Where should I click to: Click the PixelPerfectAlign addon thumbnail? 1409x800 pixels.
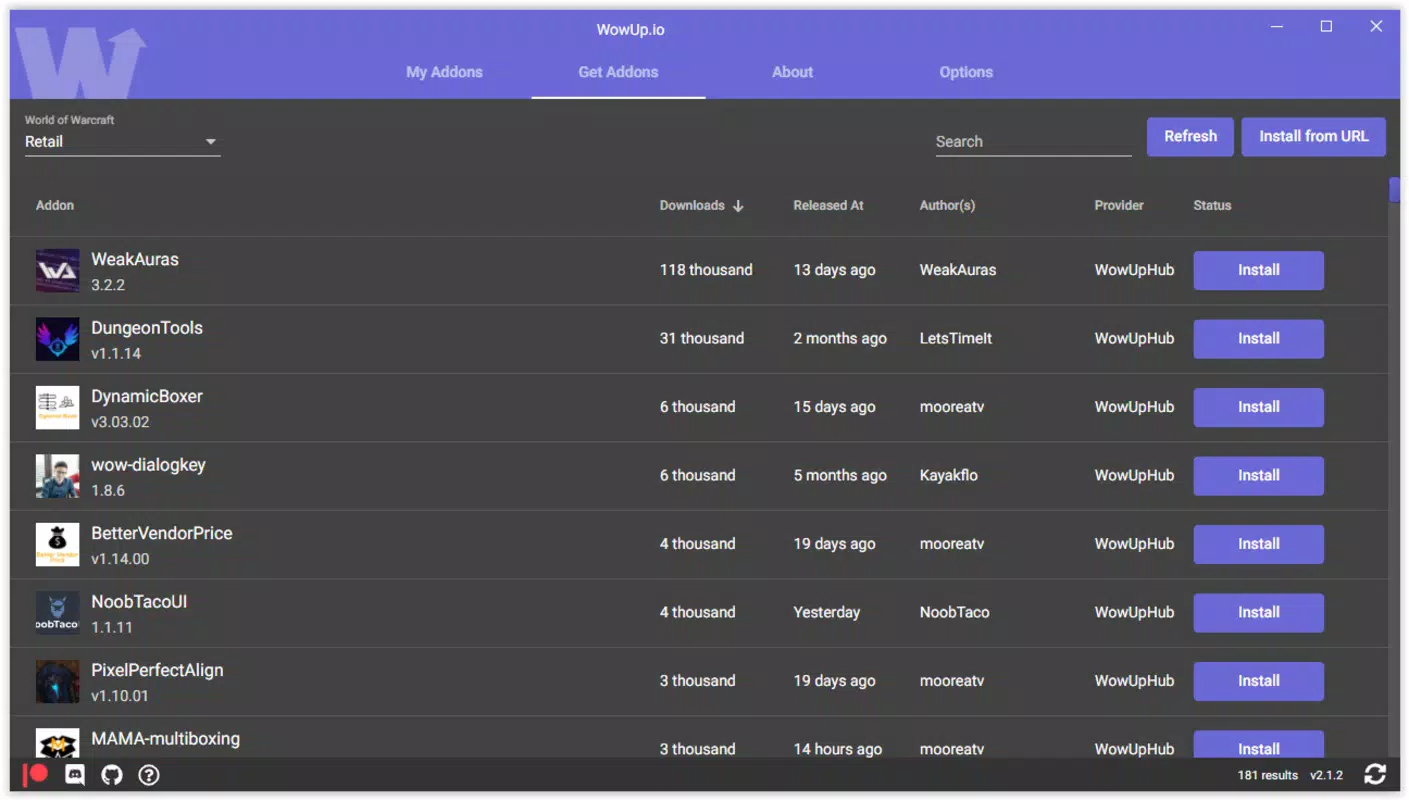57,682
